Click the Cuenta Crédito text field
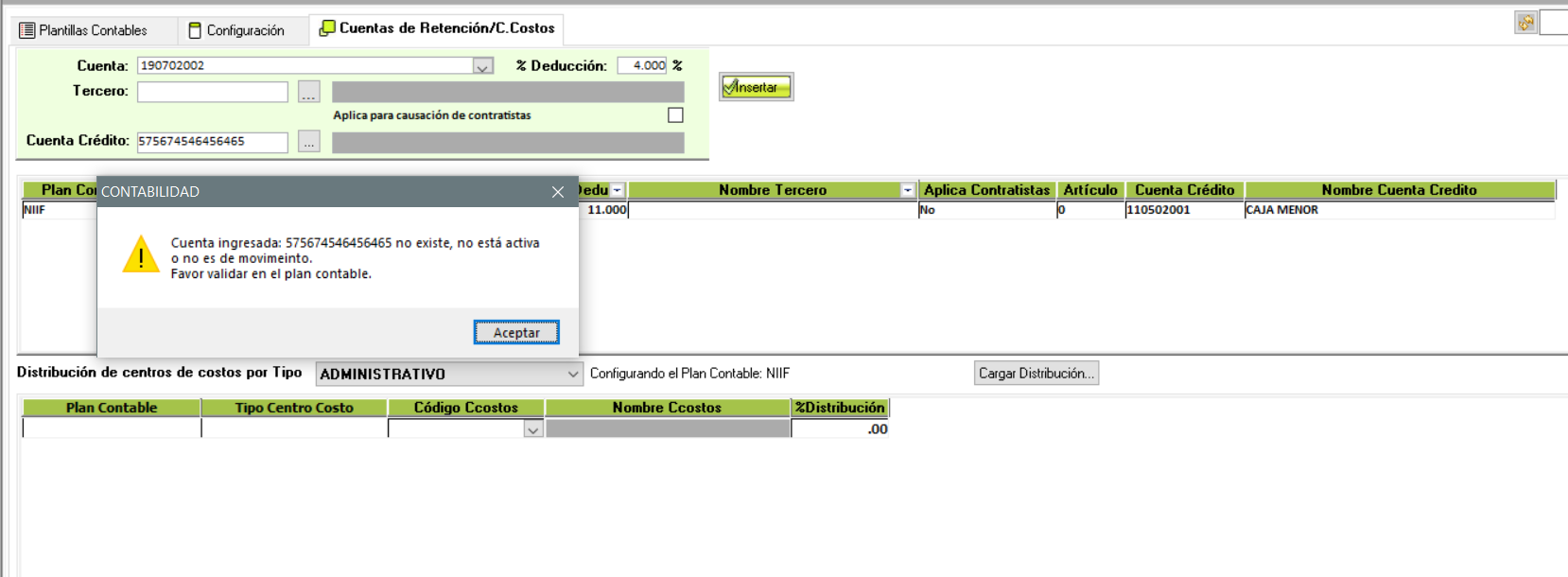Screen dimensions: 1568x577 [x=212, y=142]
